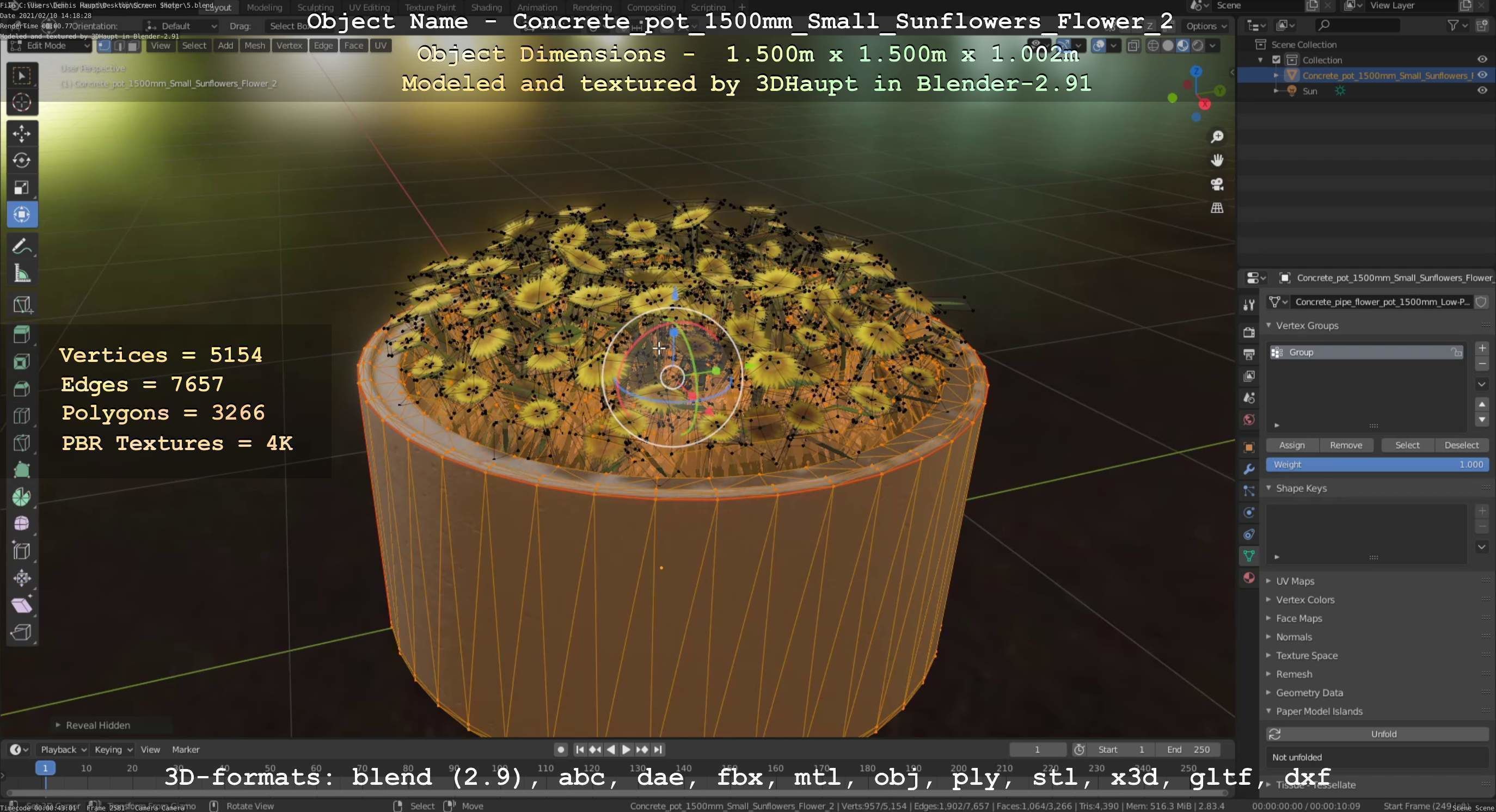Select the Spin tool
1496x812 pixels.
(x=22, y=497)
